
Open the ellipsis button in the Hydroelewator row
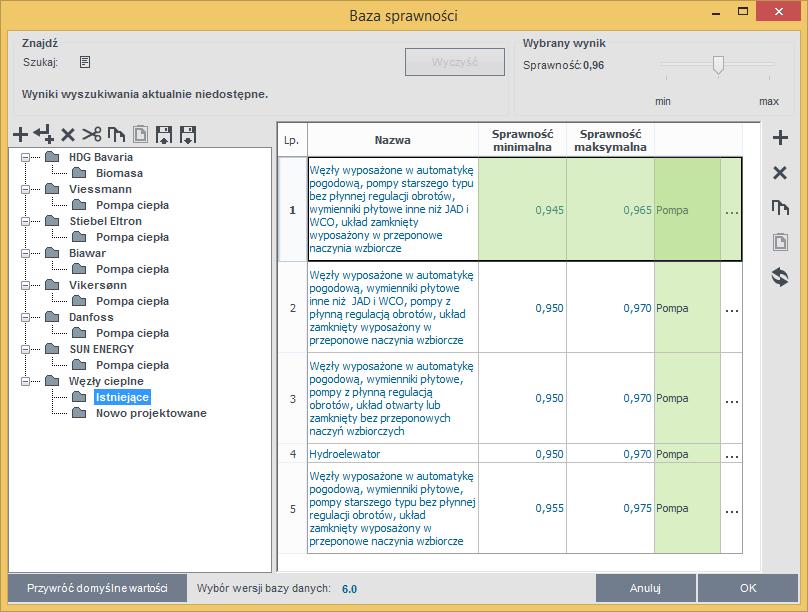[732, 454]
